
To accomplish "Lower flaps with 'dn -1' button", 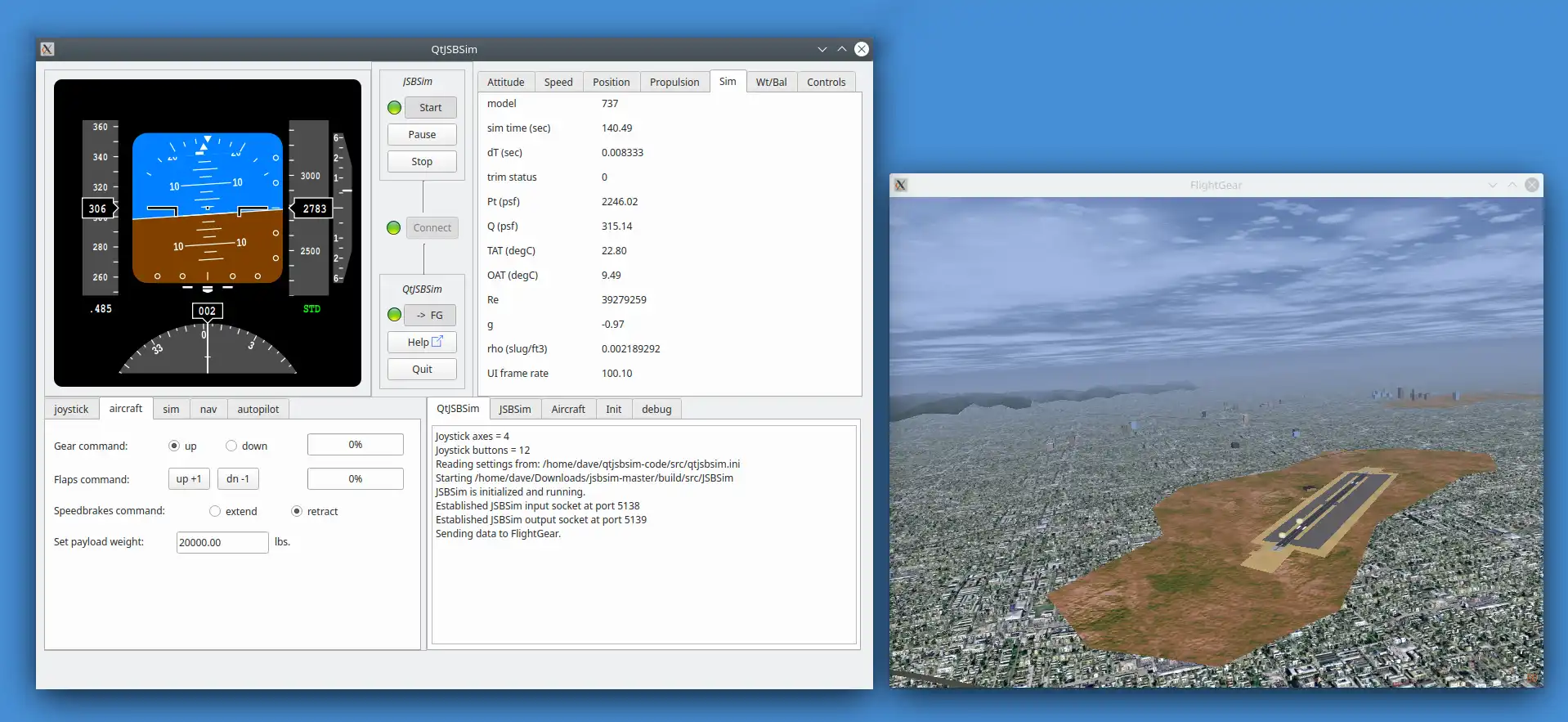I will 238,478.
